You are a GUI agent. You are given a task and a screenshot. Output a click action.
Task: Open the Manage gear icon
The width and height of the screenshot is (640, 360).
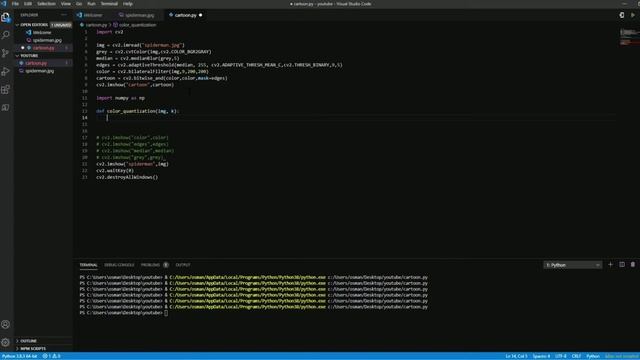point(6,342)
